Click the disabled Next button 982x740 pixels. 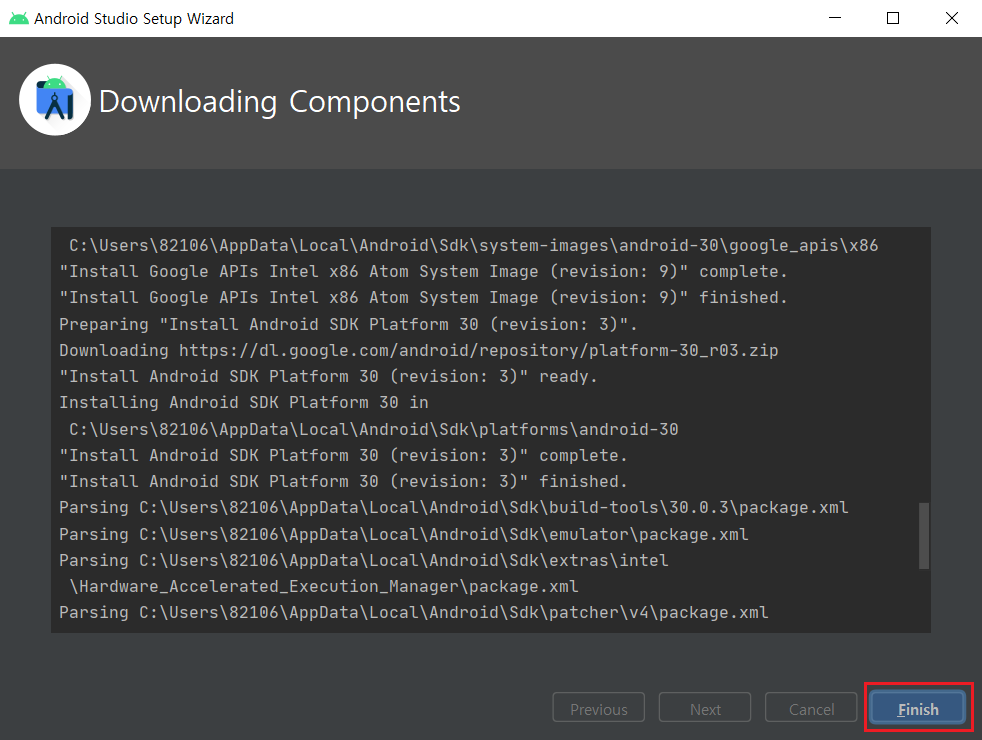(x=705, y=708)
